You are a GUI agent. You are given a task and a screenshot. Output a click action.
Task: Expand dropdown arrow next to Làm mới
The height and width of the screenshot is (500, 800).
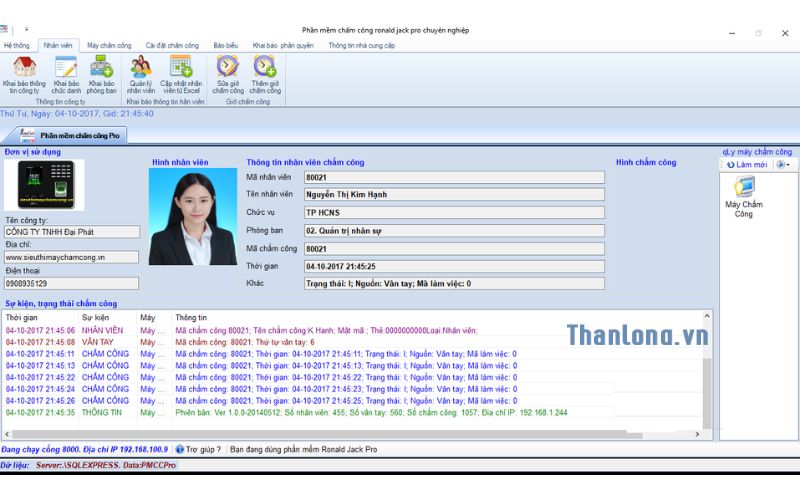[x=782, y=165]
